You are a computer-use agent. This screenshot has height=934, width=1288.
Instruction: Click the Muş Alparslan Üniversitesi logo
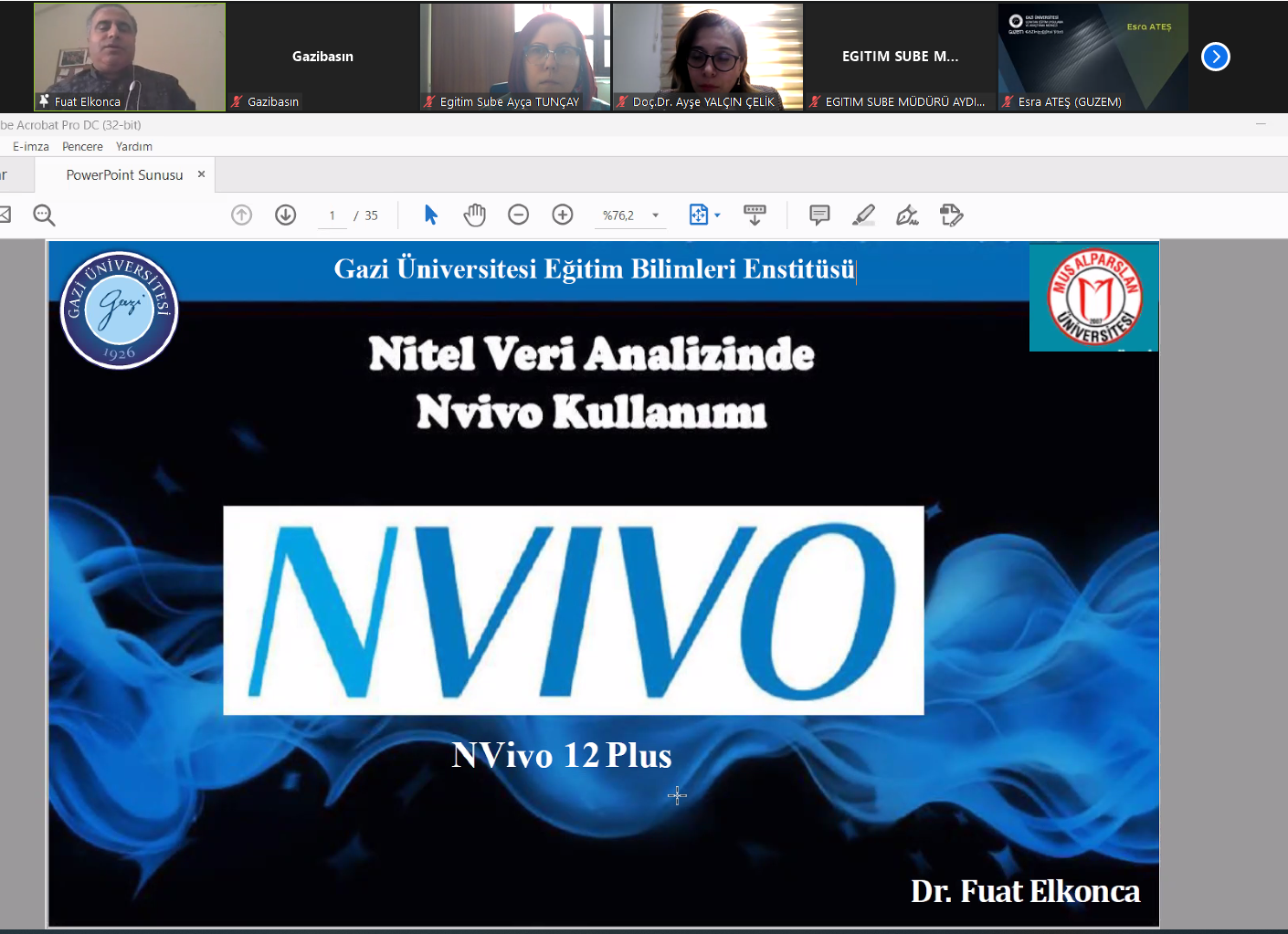tap(1093, 298)
